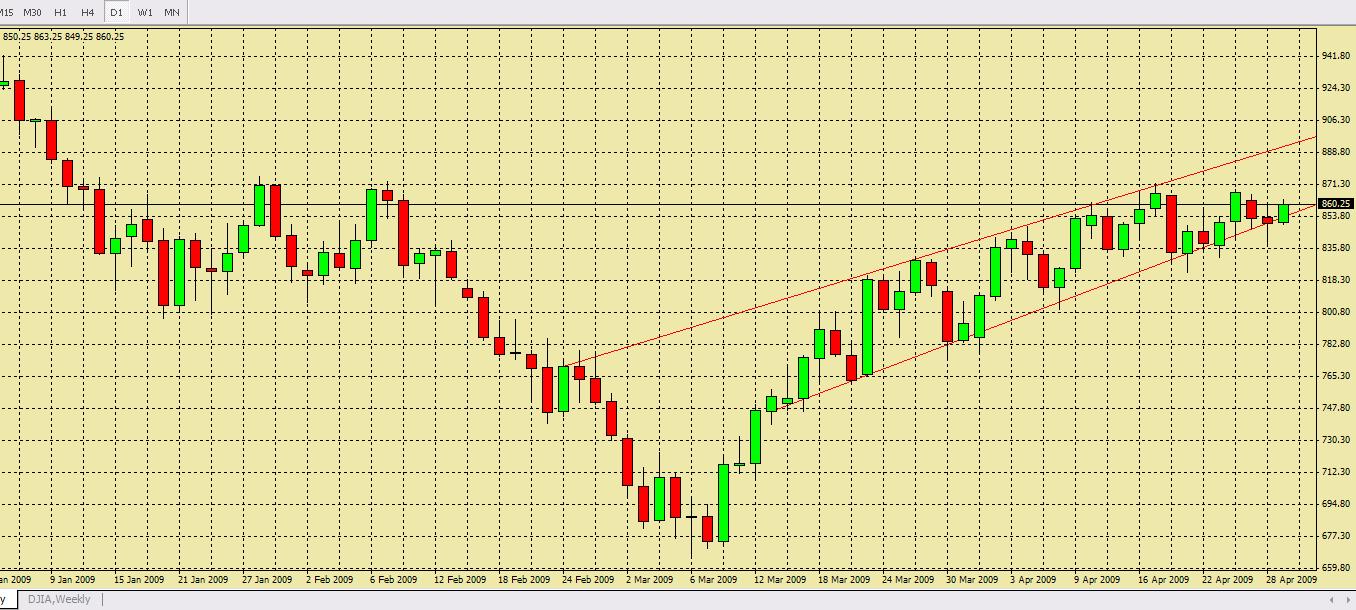Viewport: 1356px width, 610px height.
Task: Switch to the W1 weekly timeframe
Action: coord(145,12)
